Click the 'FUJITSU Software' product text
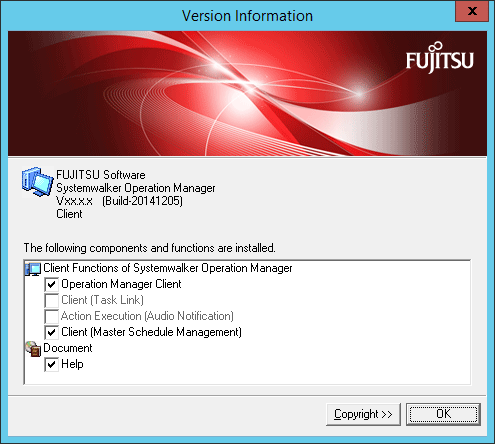 [101, 175]
